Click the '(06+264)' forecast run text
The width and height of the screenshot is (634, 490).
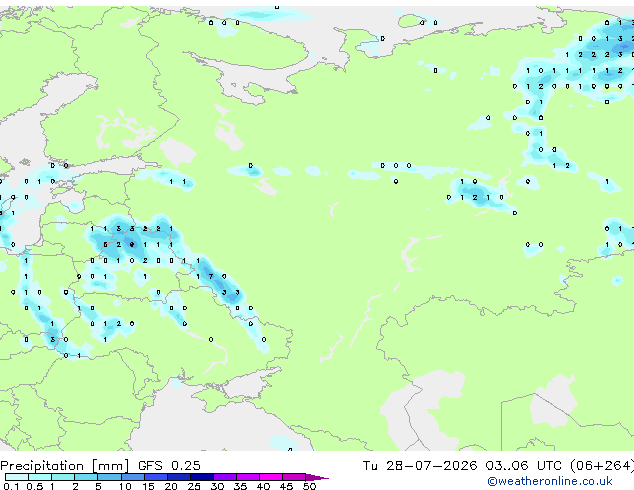[x=602, y=466]
